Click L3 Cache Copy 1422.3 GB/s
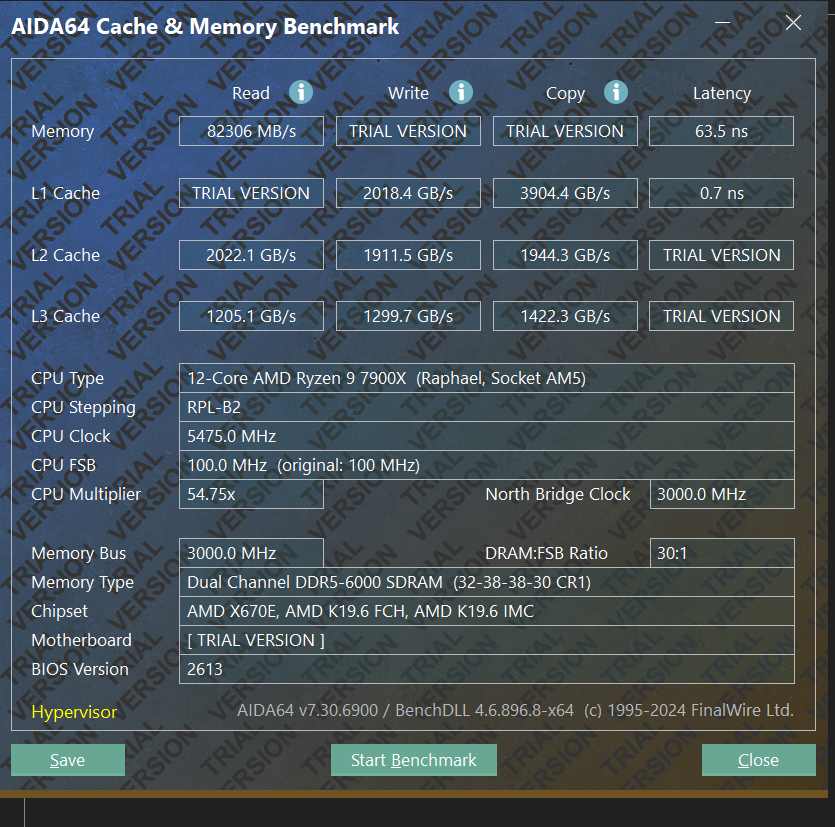 coord(565,316)
